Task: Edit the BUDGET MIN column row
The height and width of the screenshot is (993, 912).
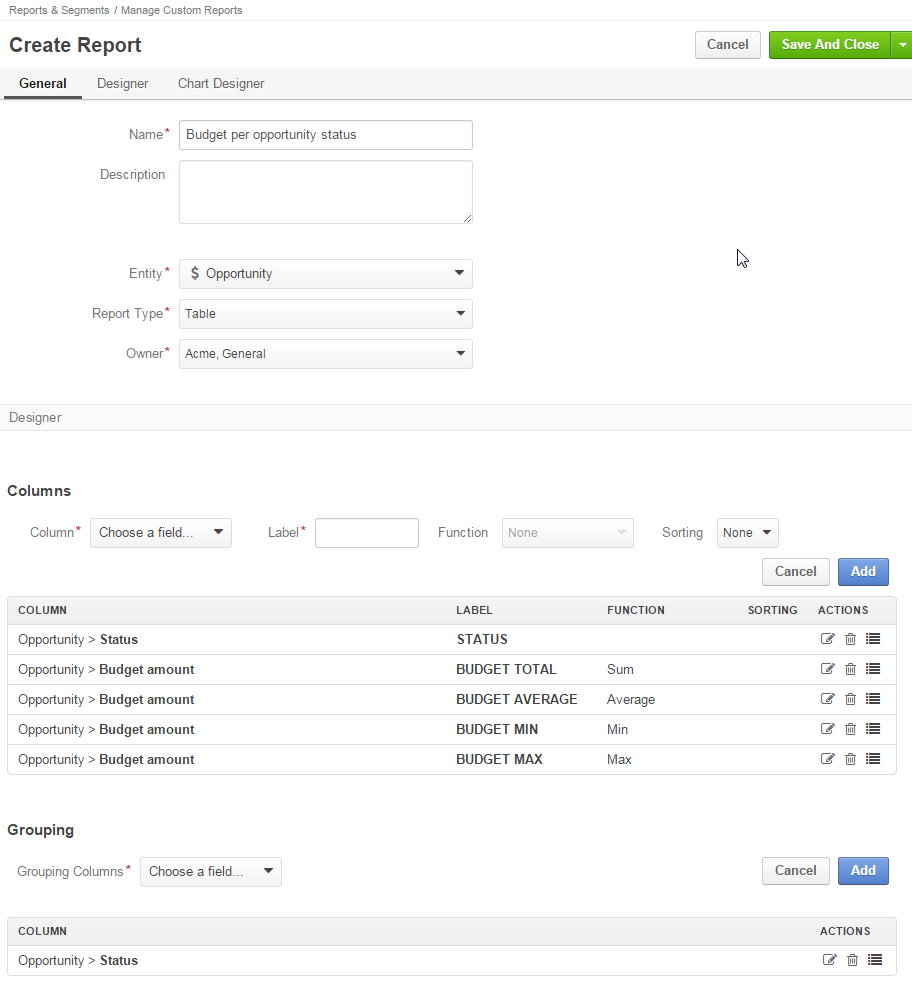Action: (x=827, y=728)
